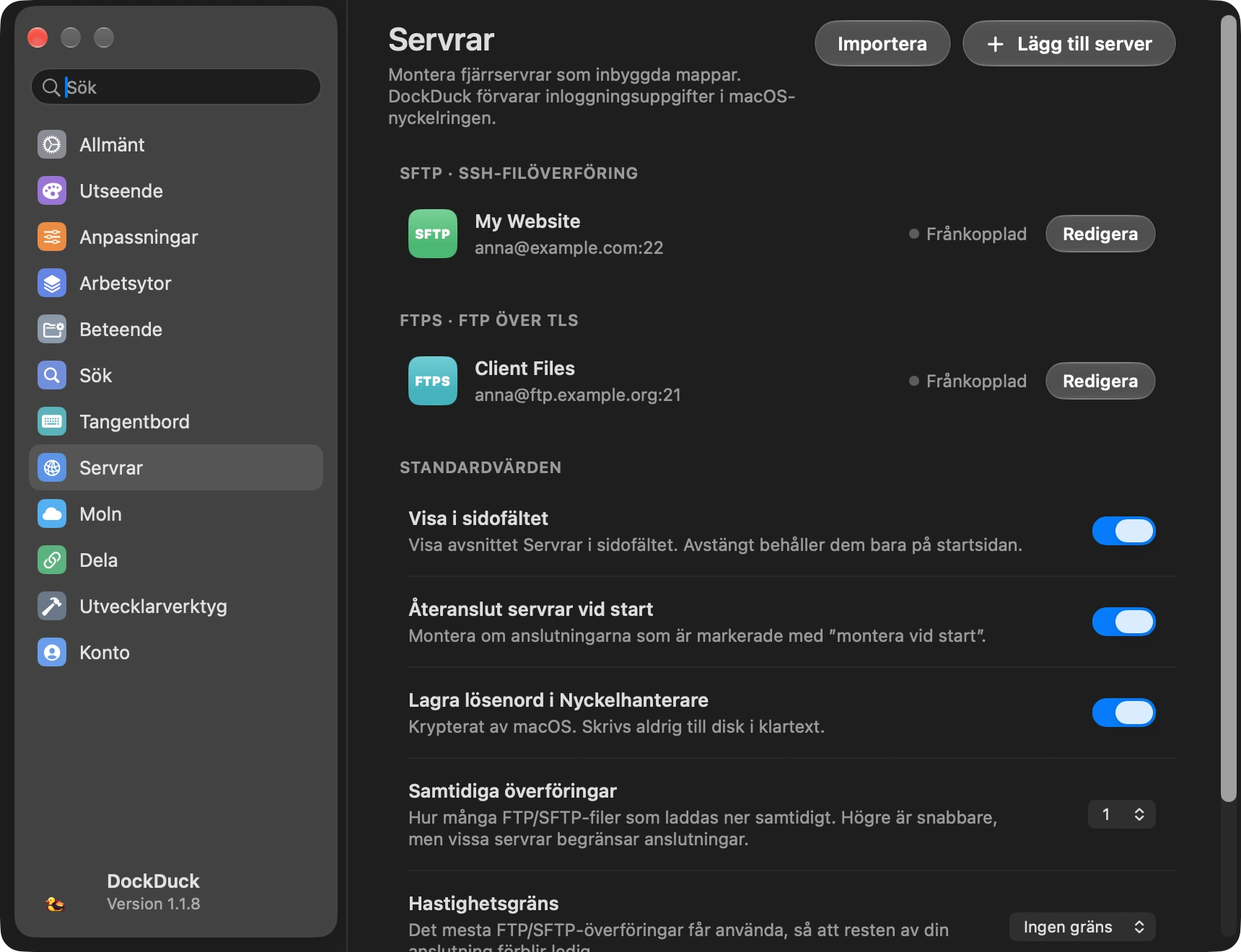Click the green SFTP server icon
The width and height of the screenshot is (1241, 952).
(433, 234)
